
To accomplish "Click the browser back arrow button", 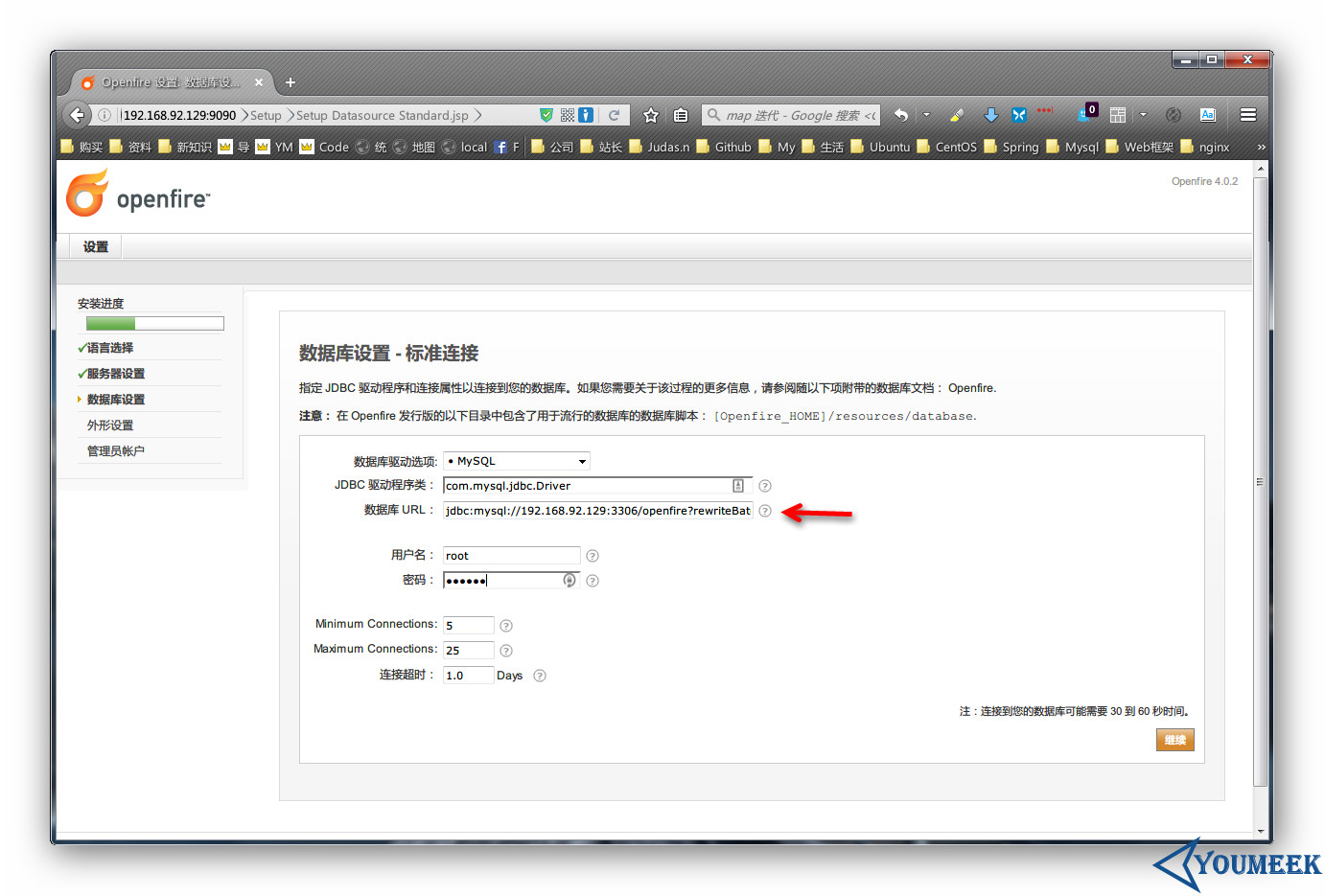I will tap(77, 115).
